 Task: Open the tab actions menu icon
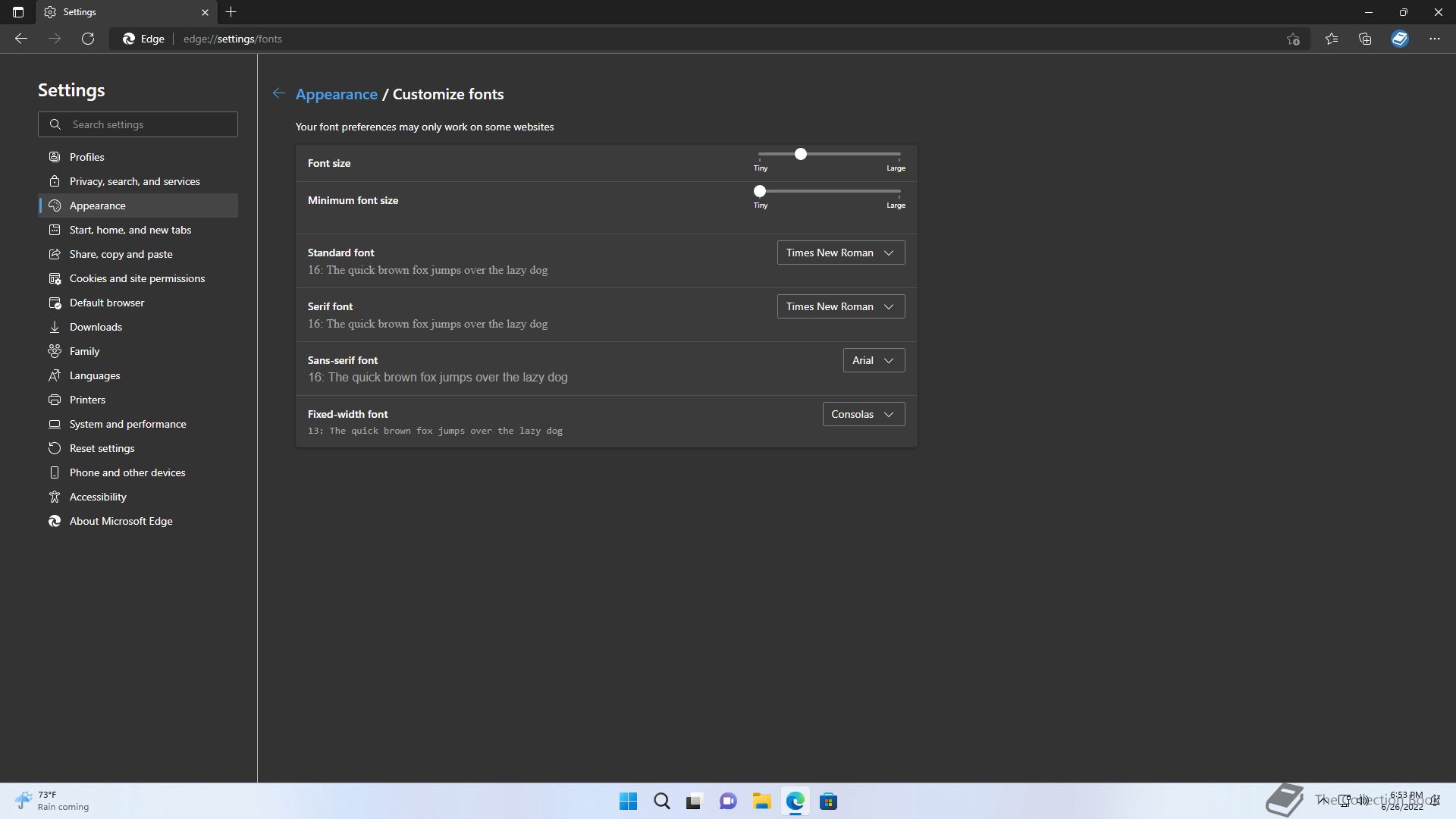18,12
